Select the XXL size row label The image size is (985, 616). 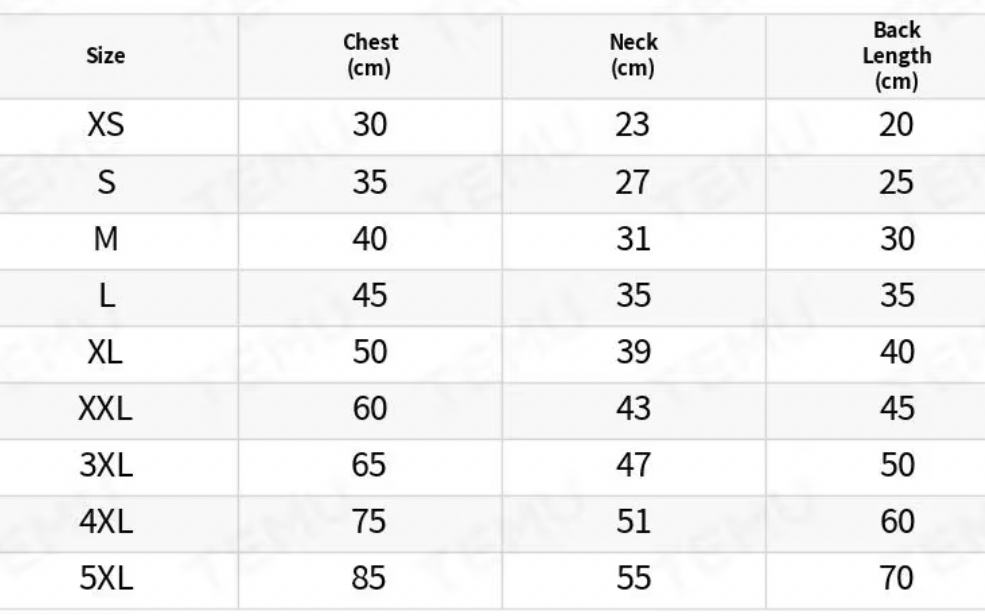(x=106, y=409)
